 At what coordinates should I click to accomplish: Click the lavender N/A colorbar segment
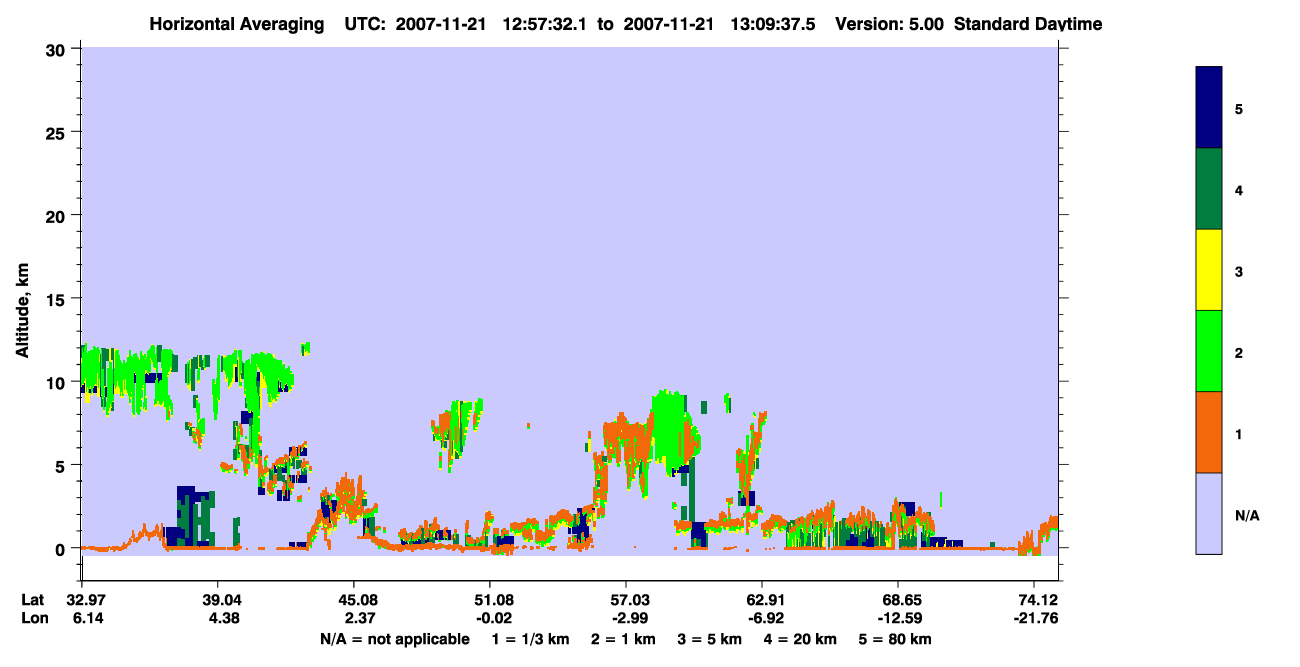coord(1209,513)
